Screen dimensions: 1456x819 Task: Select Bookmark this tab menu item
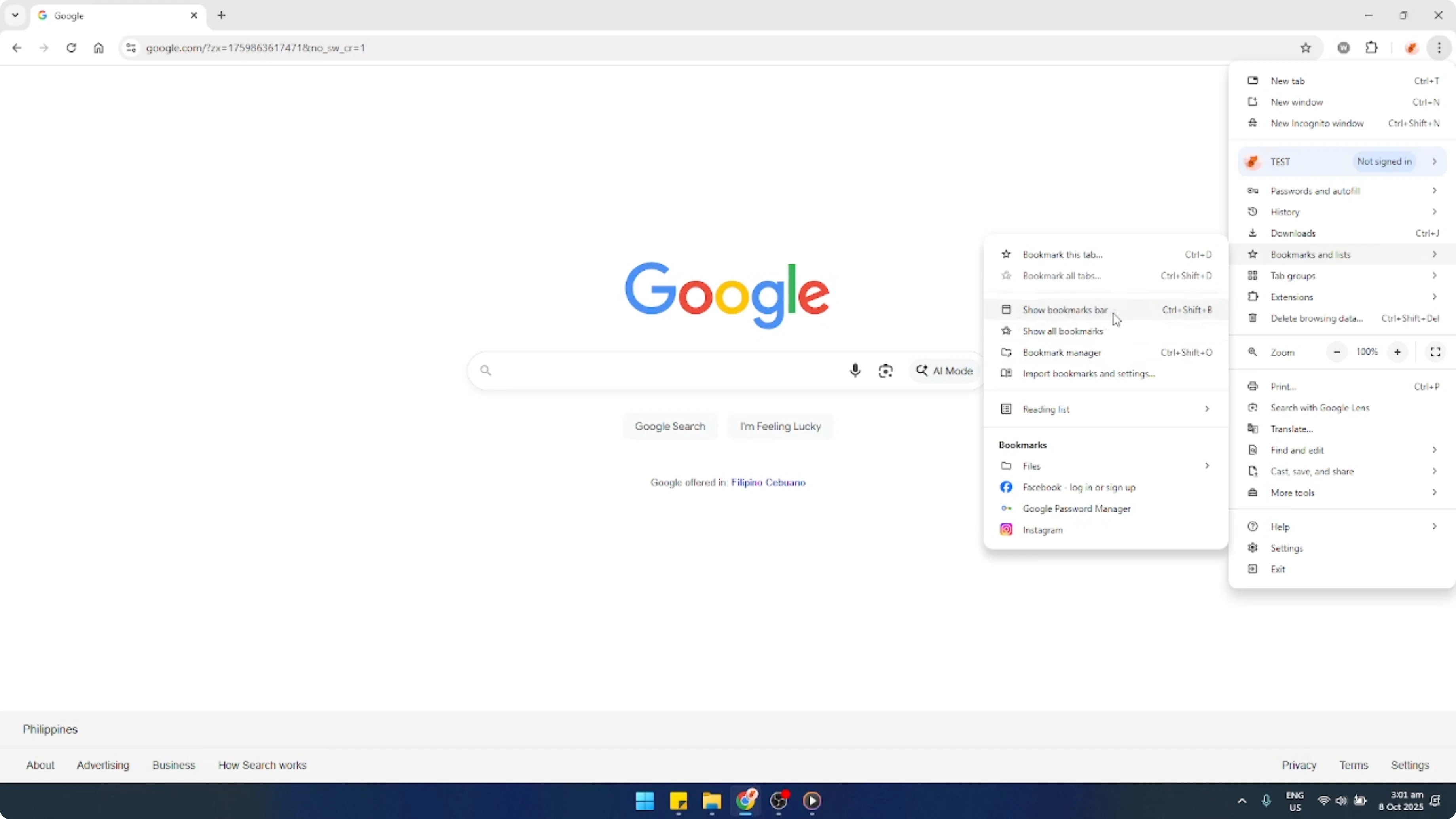click(x=1105, y=254)
